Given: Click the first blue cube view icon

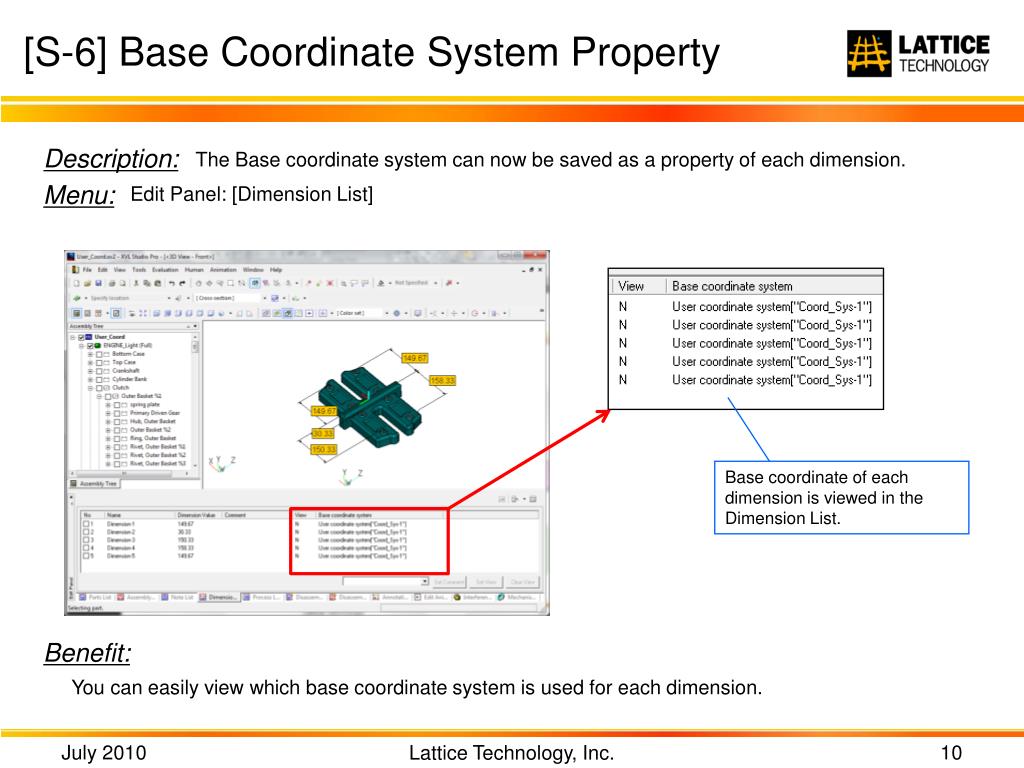Looking at the screenshot, I should pyautogui.click(x=157, y=313).
